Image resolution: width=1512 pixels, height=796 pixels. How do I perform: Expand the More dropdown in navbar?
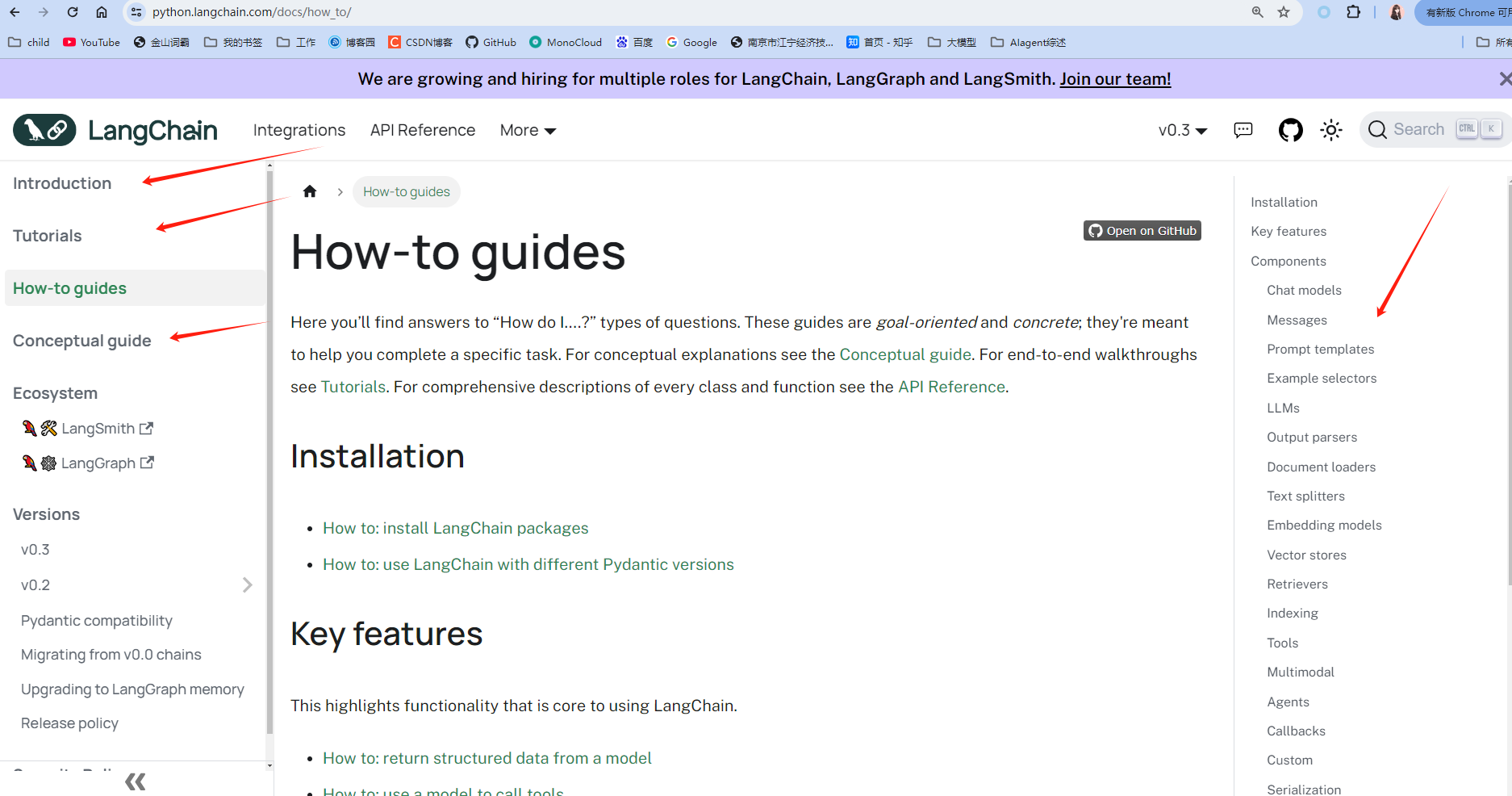point(528,130)
